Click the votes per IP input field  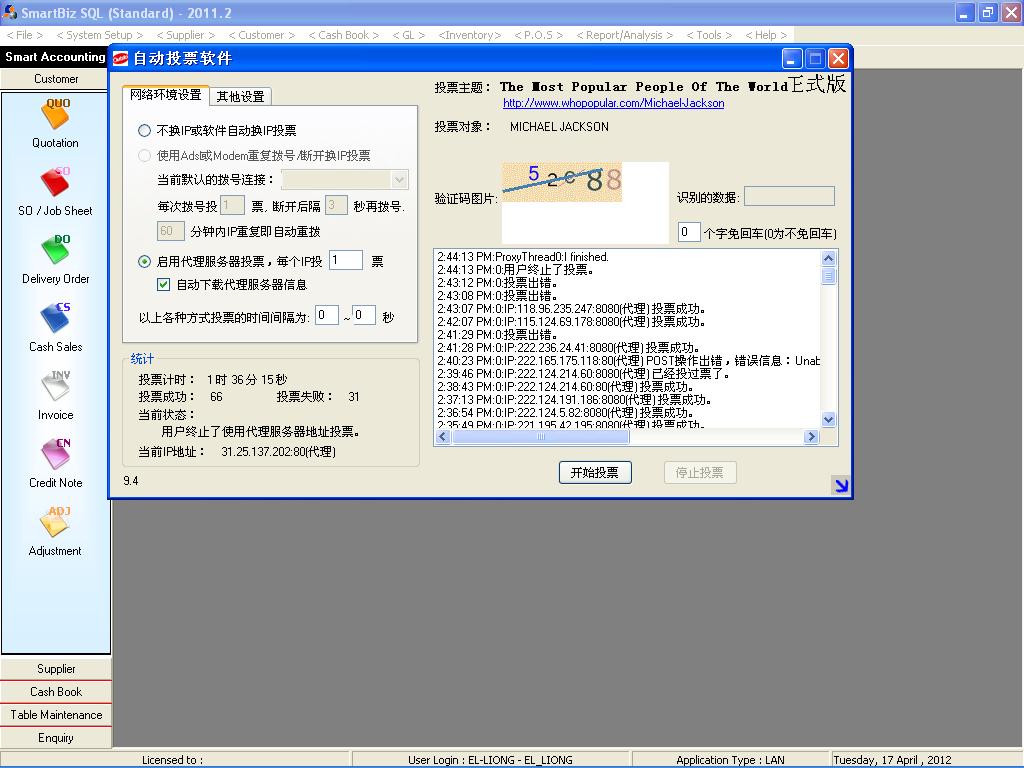pyautogui.click(x=346, y=261)
